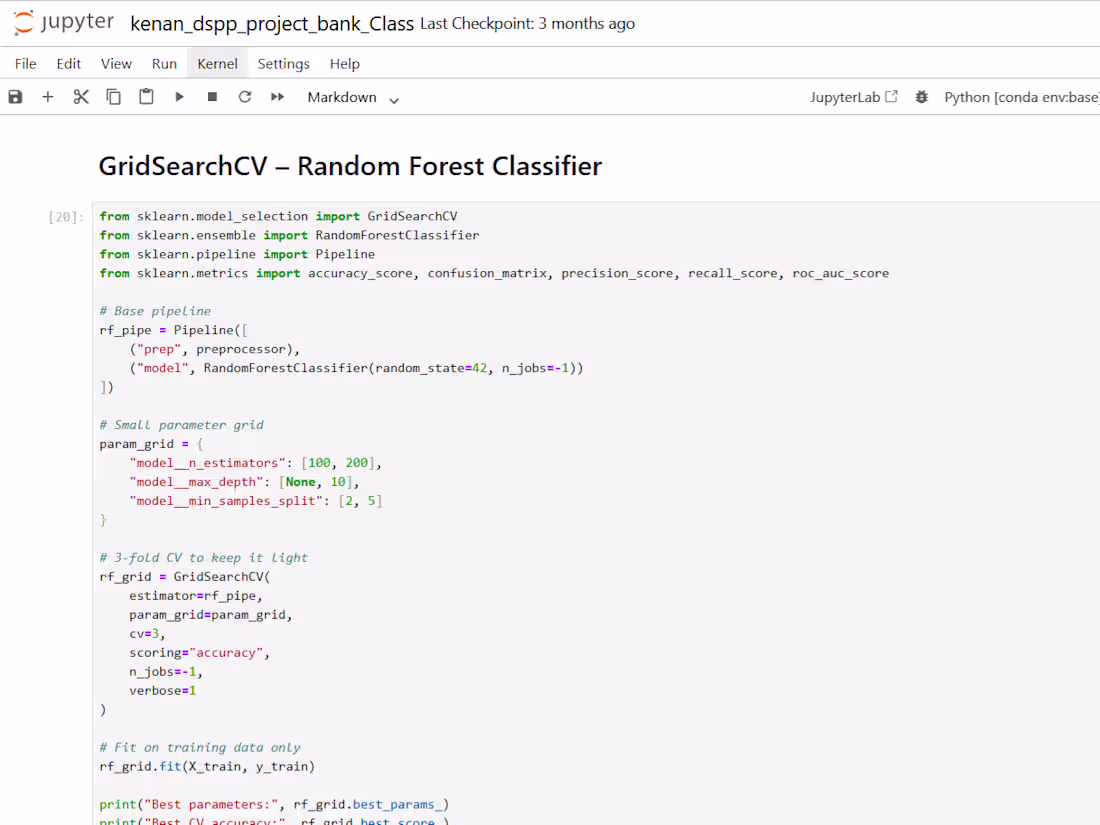1100x825 pixels.
Task: Click the GridSearchCV import line
Action: (x=279, y=216)
